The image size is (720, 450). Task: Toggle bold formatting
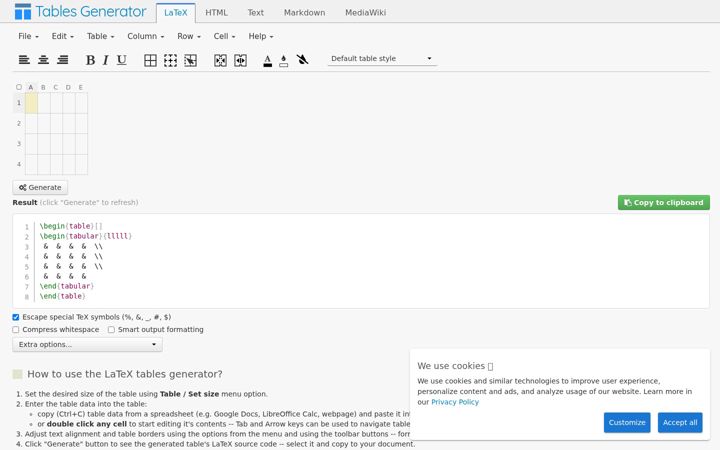(x=90, y=60)
